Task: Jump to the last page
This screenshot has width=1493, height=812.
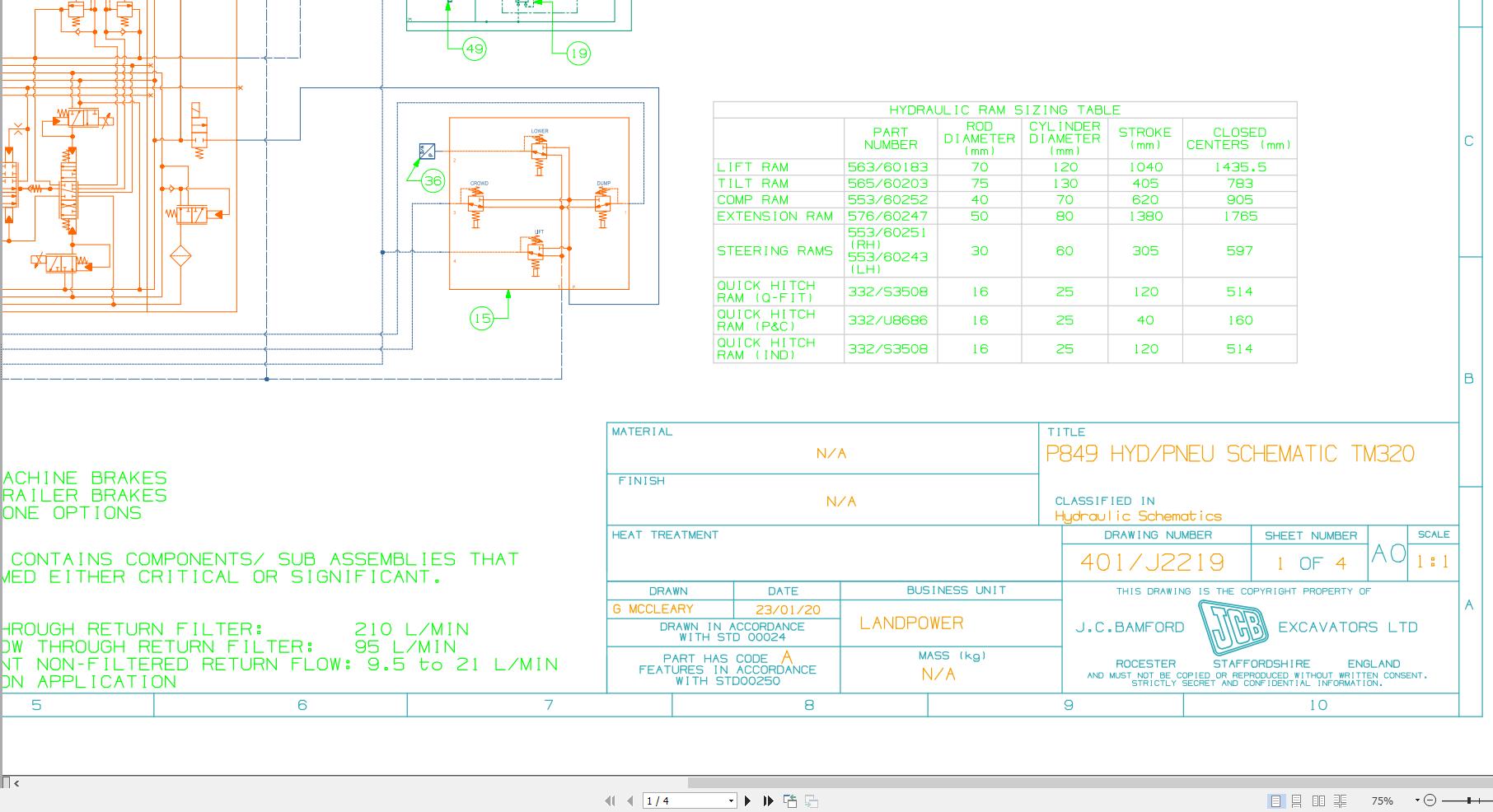Action: click(x=769, y=800)
